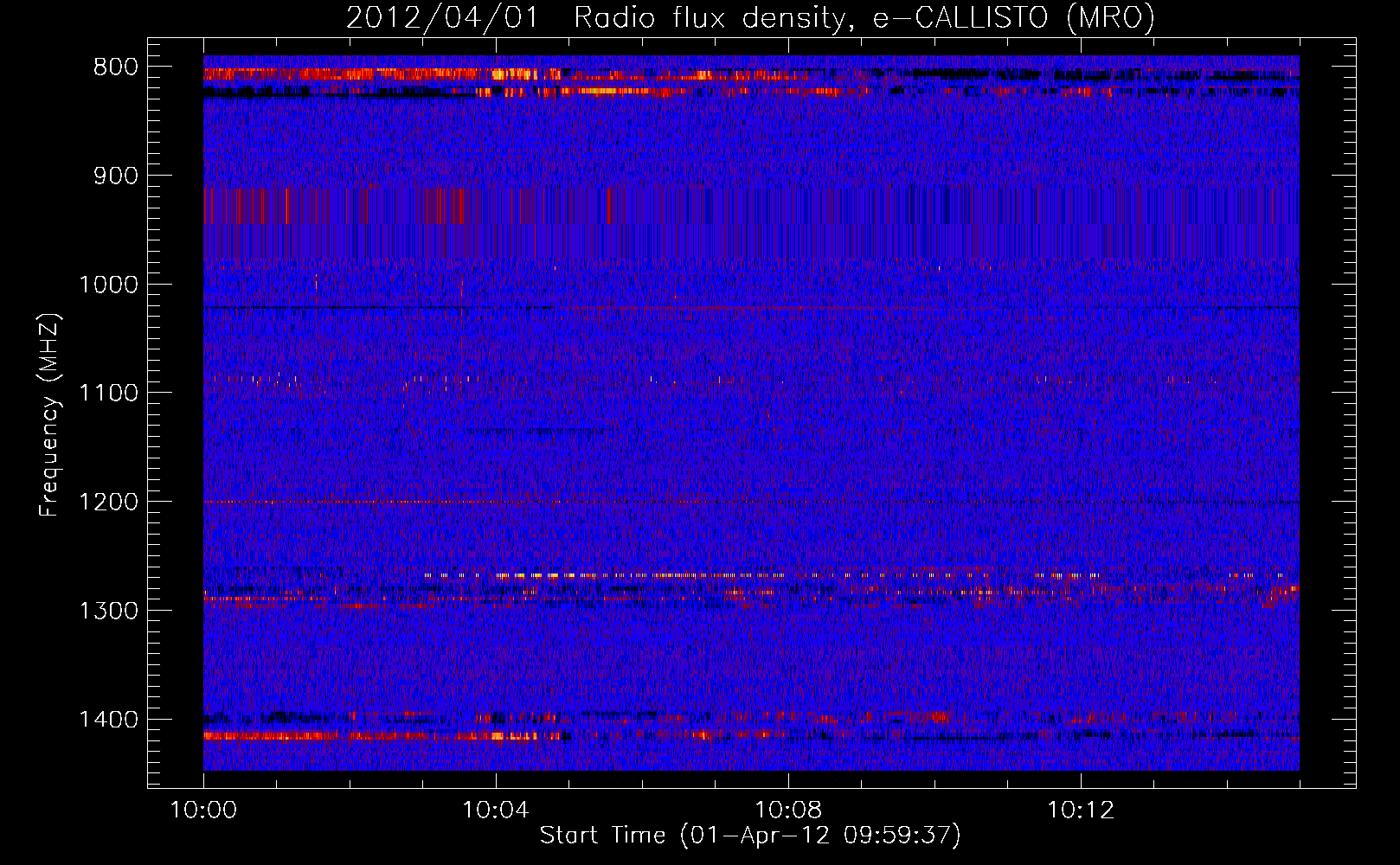Click the 10:04 time tick label
The width and height of the screenshot is (1400, 865).
pos(496,811)
